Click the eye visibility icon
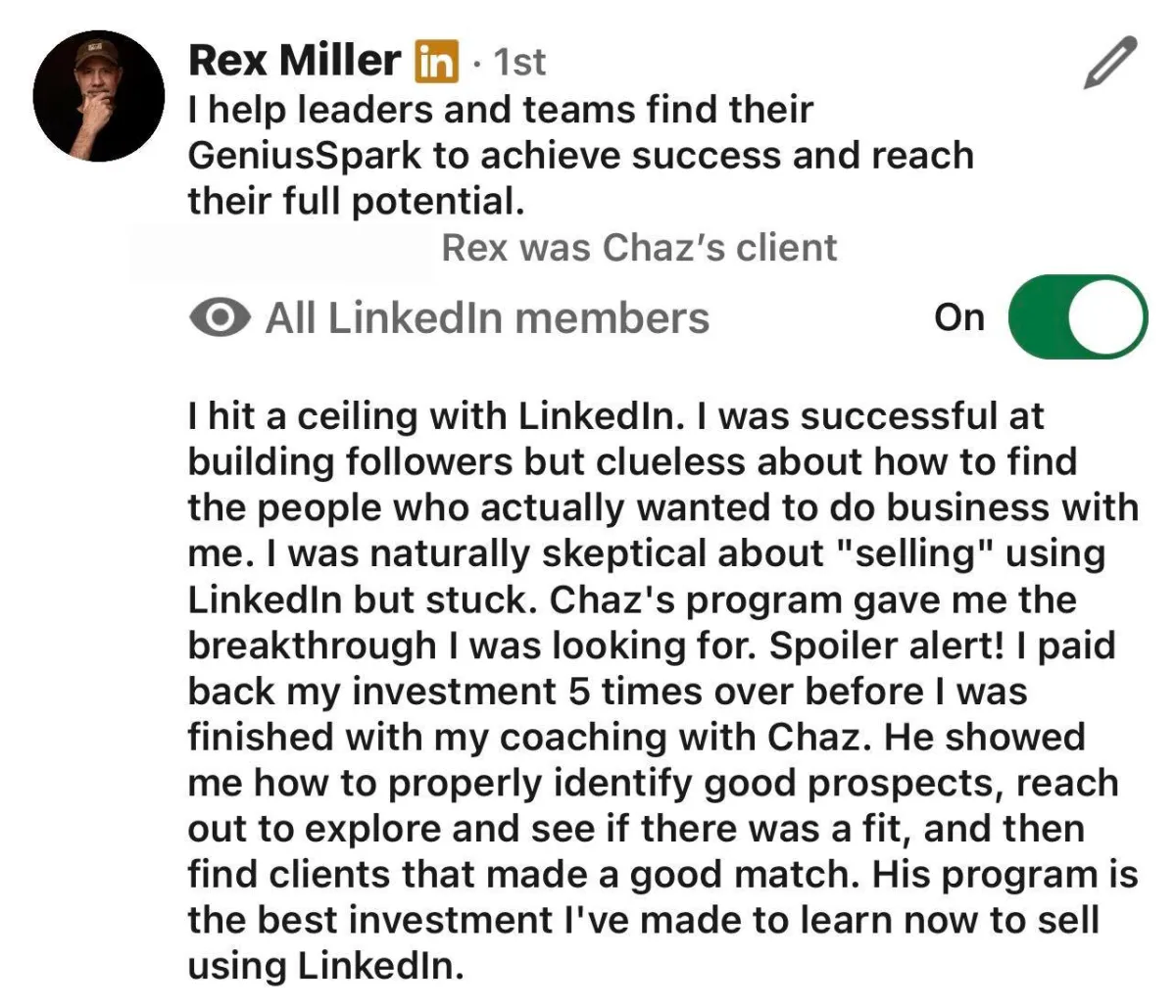 [x=219, y=318]
